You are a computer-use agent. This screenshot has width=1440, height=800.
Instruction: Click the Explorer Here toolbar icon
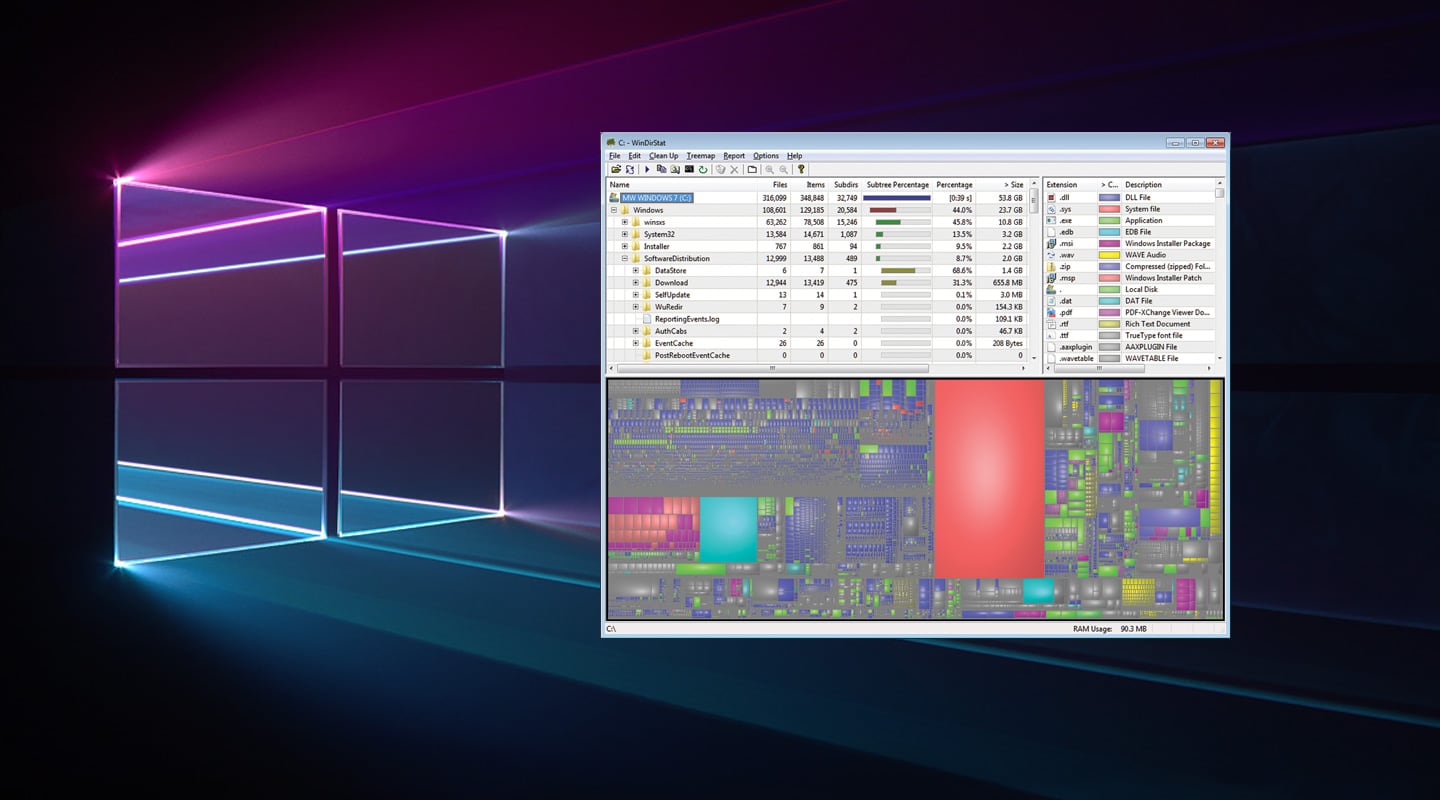click(675, 169)
